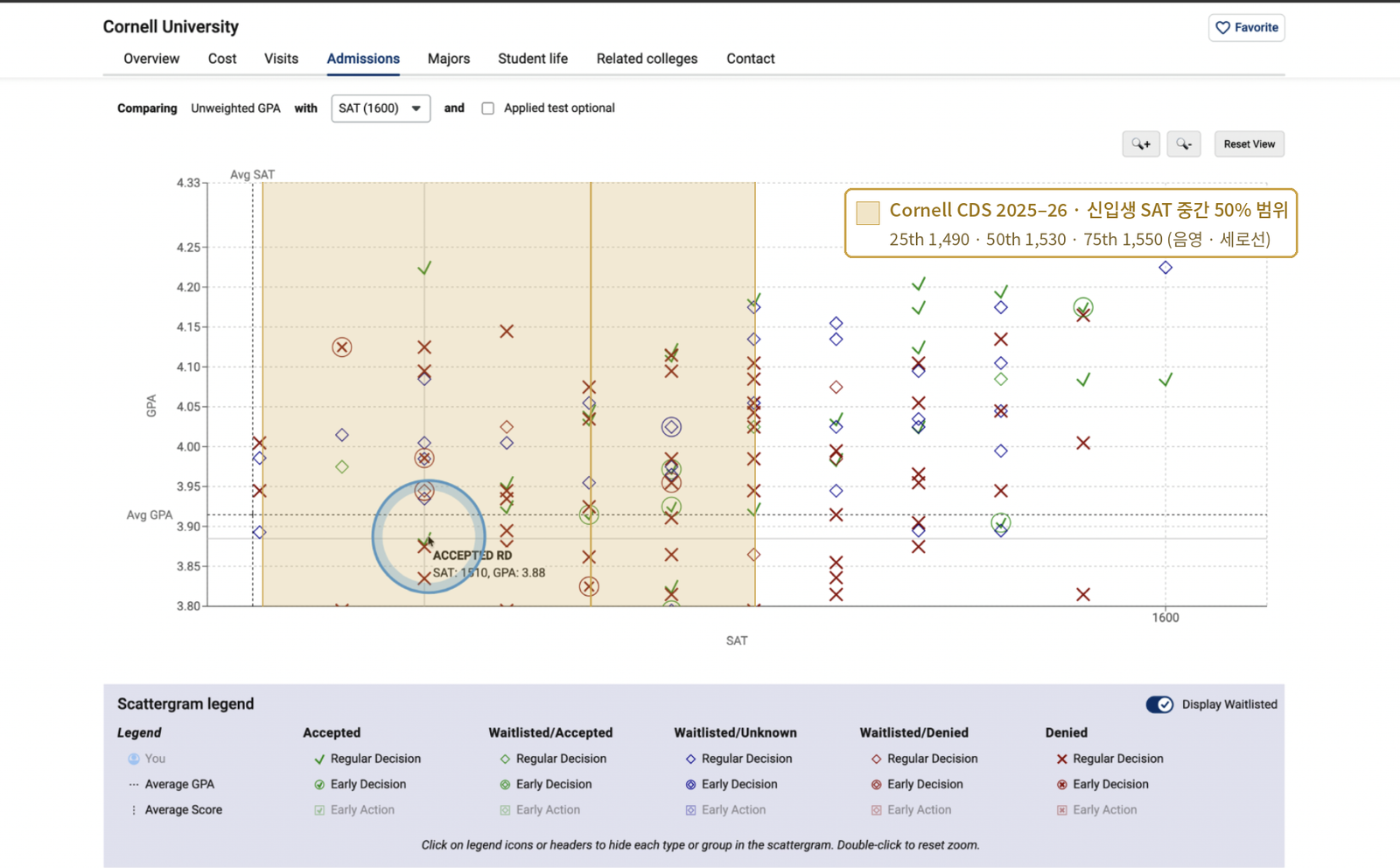Click Denied Regular Decision X legend icon

(x=1061, y=759)
